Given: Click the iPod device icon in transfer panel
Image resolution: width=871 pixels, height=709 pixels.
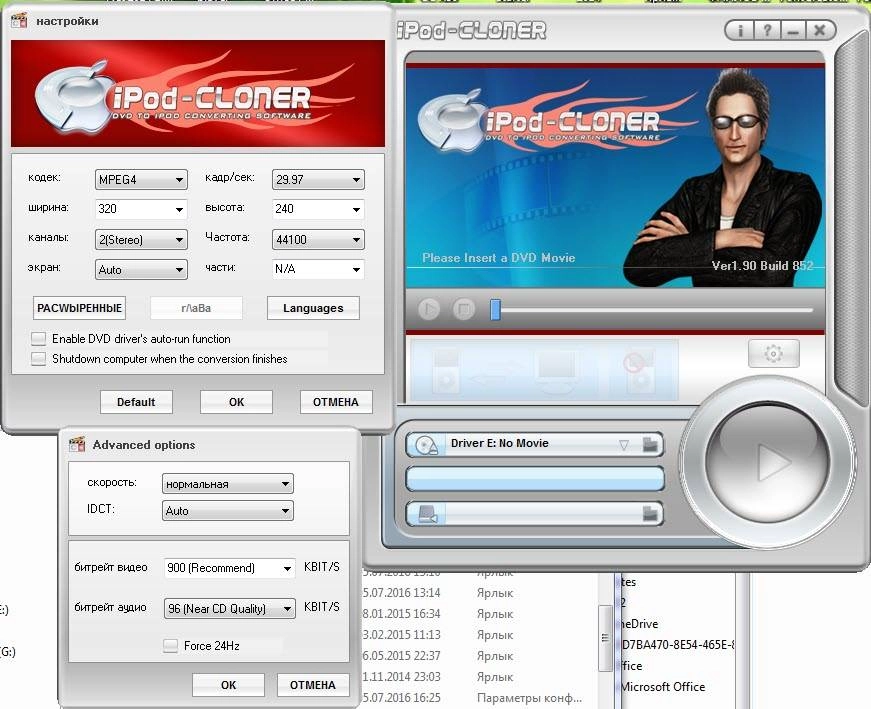Looking at the screenshot, I should coord(446,371).
